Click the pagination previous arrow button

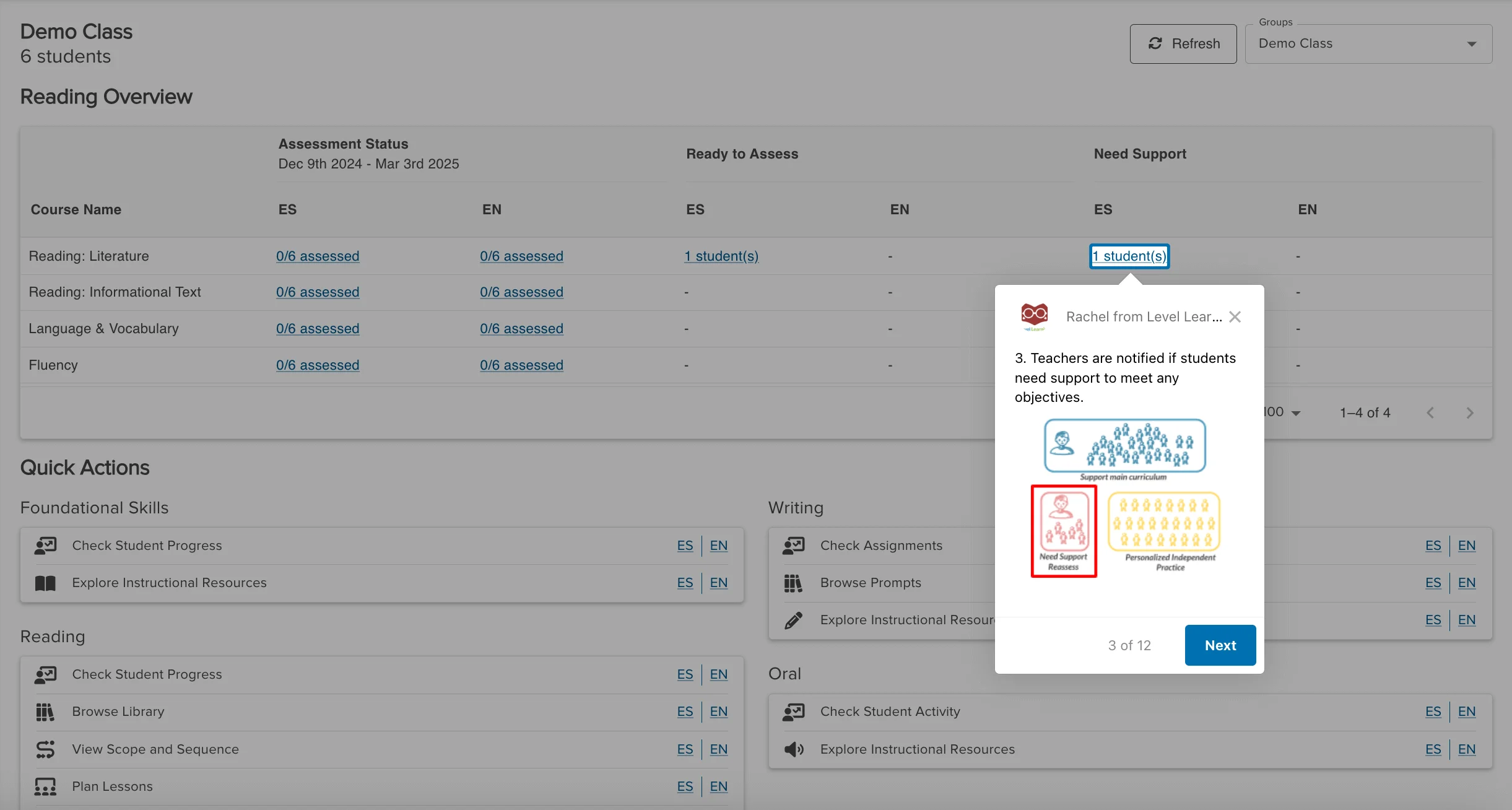(x=1431, y=411)
